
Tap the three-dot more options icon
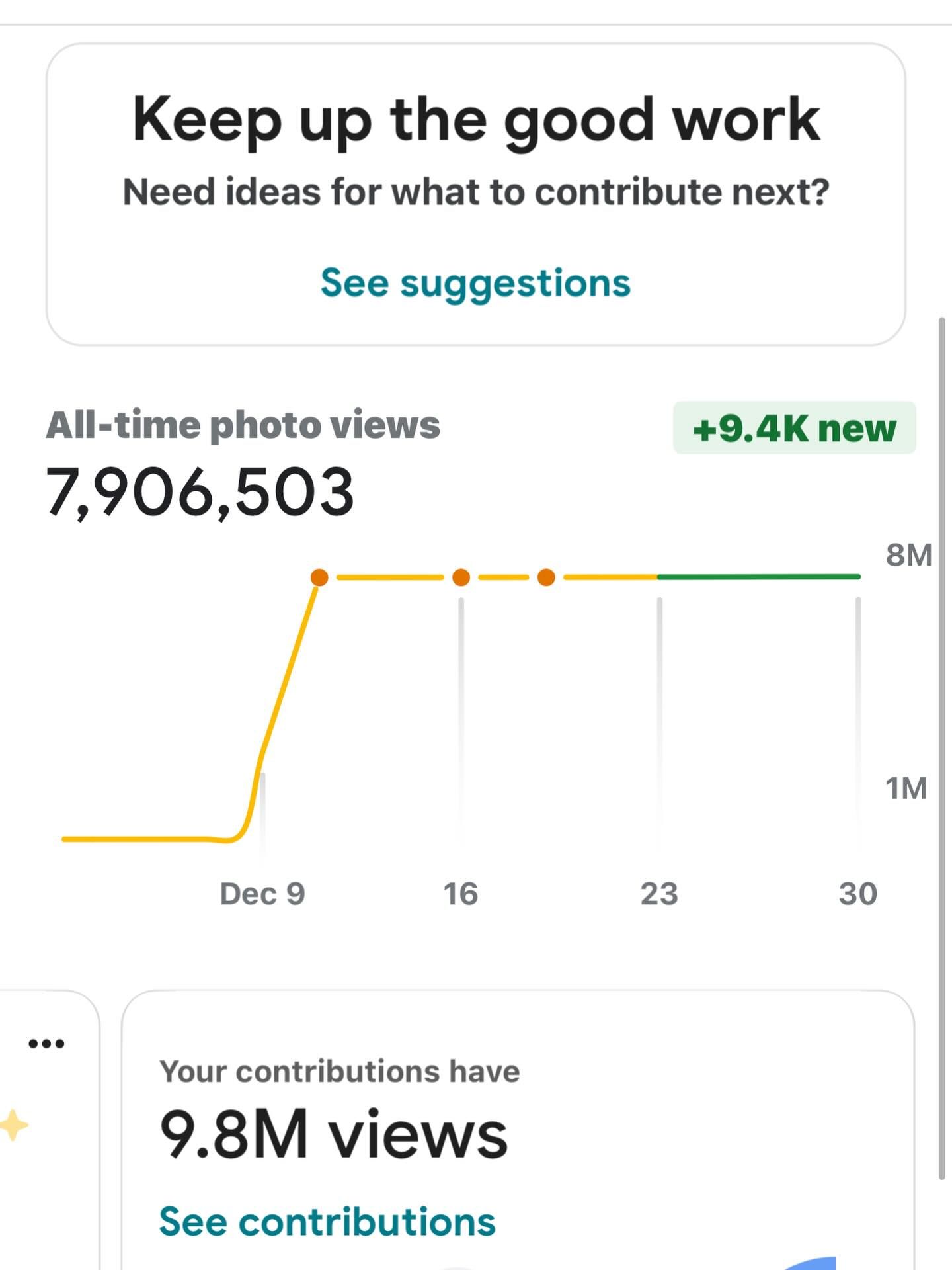46,1044
